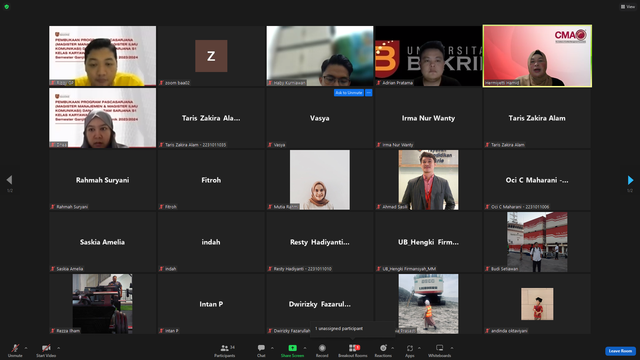Click muted mic icon on Budi Setiawan tile

[487, 269]
